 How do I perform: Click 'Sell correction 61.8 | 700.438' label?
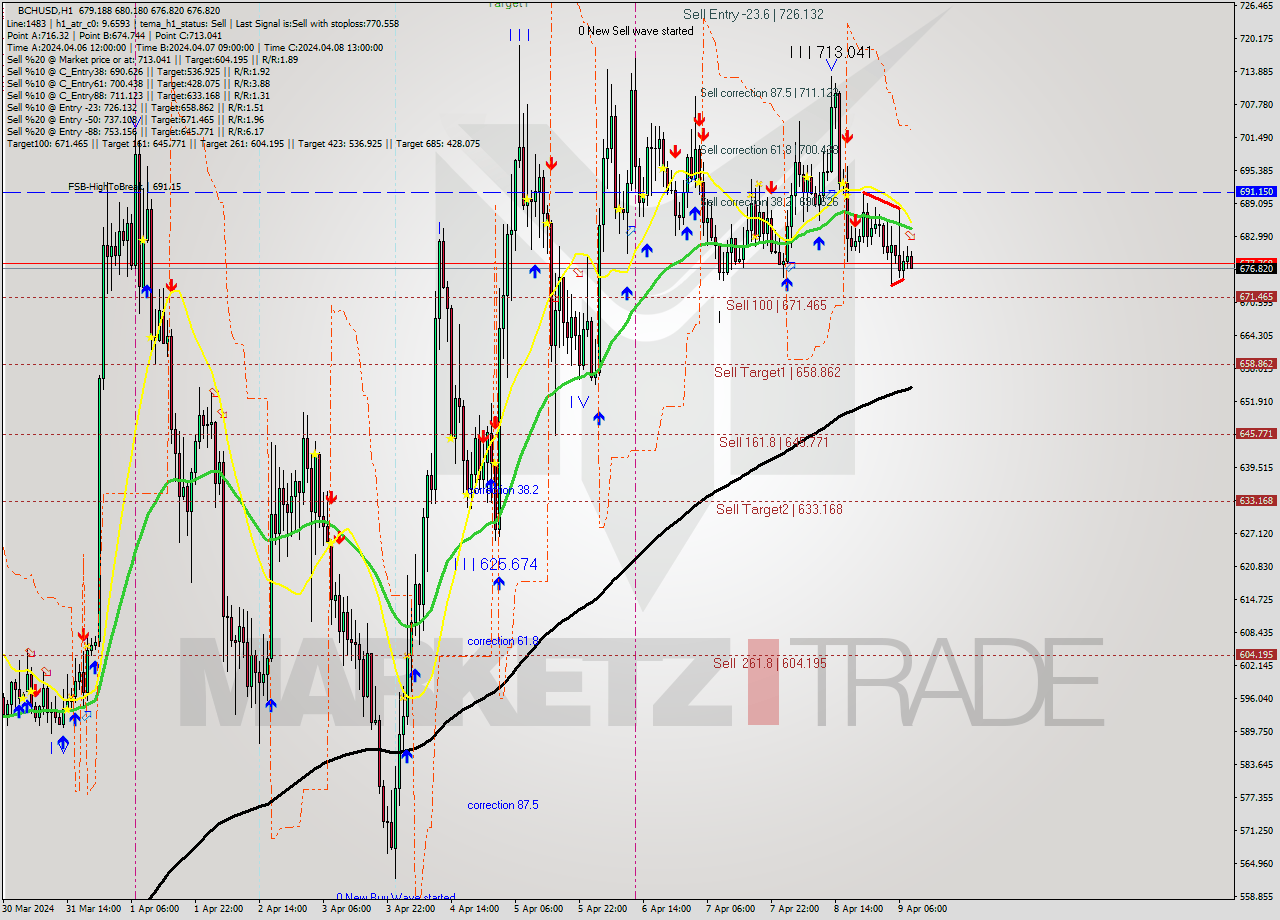(x=769, y=150)
